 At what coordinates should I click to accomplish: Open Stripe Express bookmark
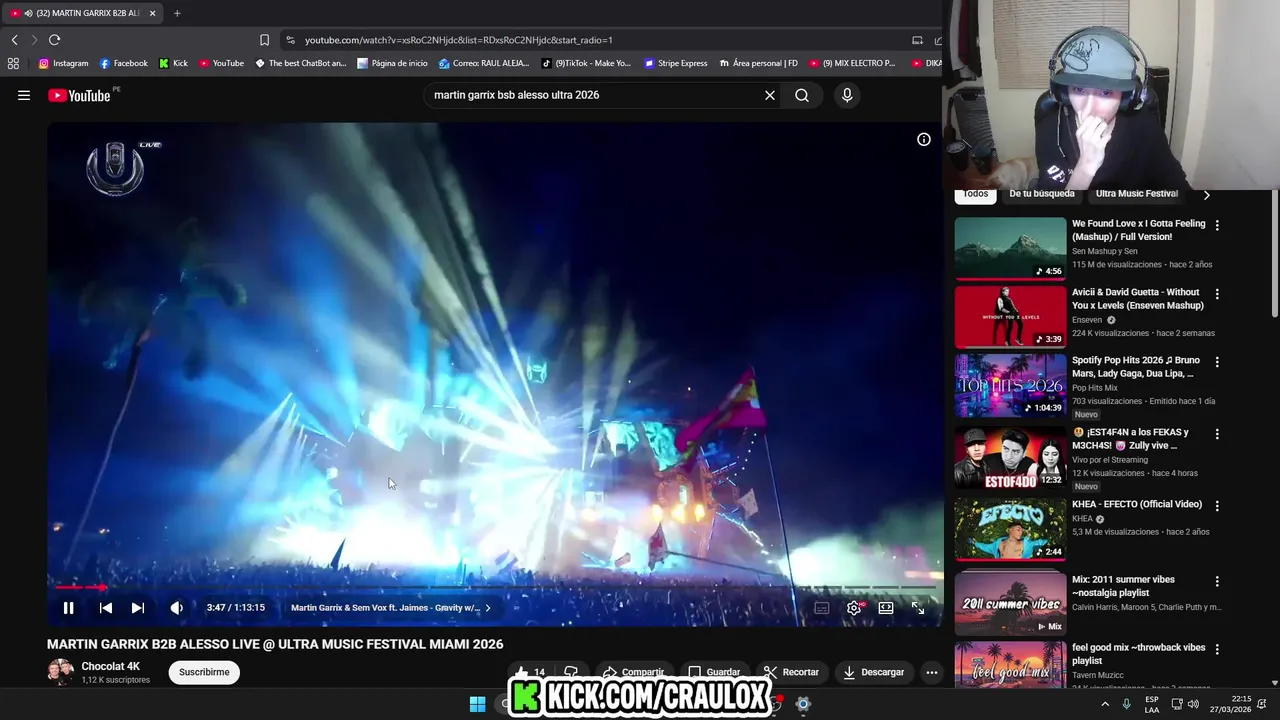676,63
